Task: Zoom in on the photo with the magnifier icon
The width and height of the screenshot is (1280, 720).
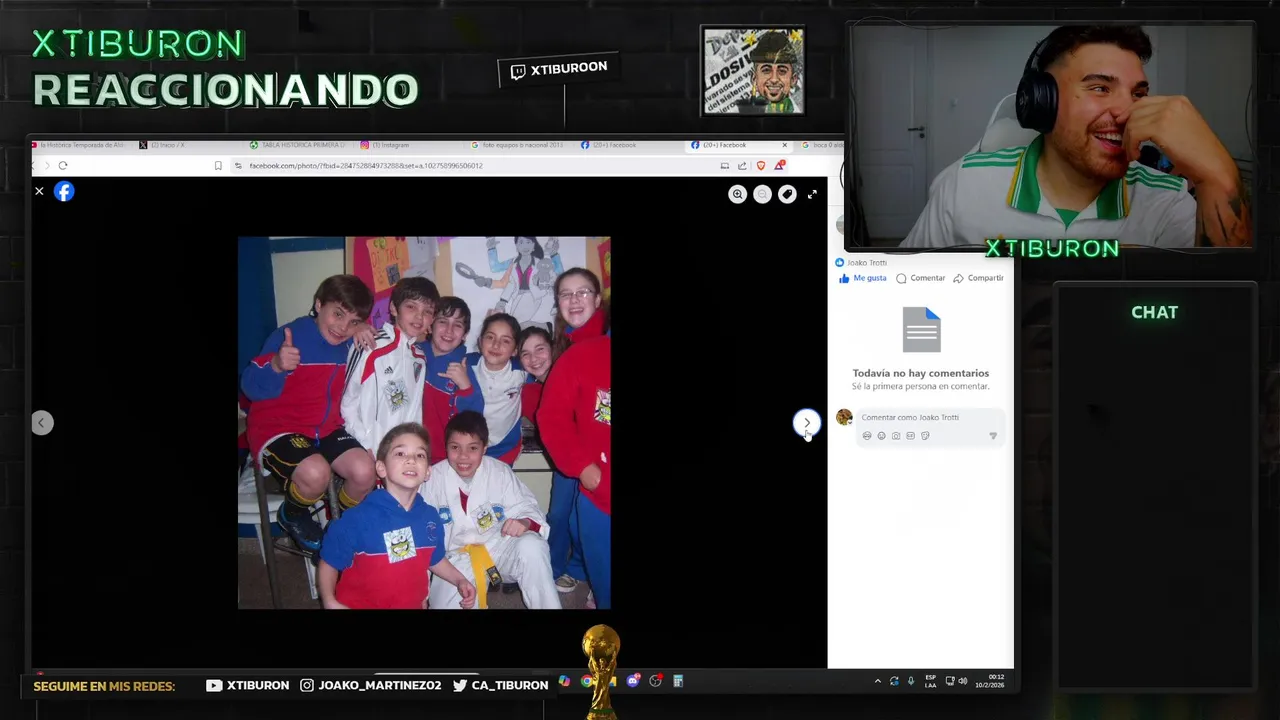Action: coord(737,195)
